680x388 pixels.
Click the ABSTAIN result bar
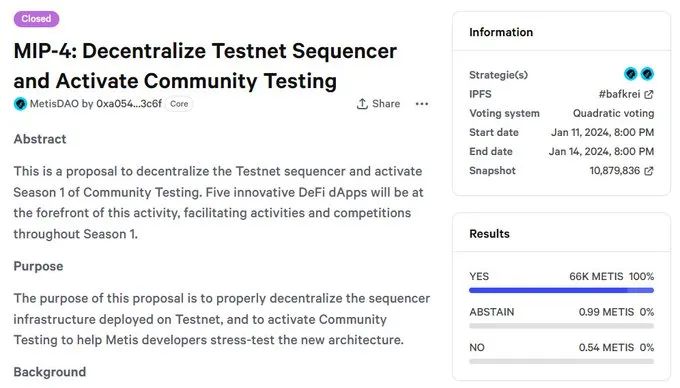coord(562,326)
